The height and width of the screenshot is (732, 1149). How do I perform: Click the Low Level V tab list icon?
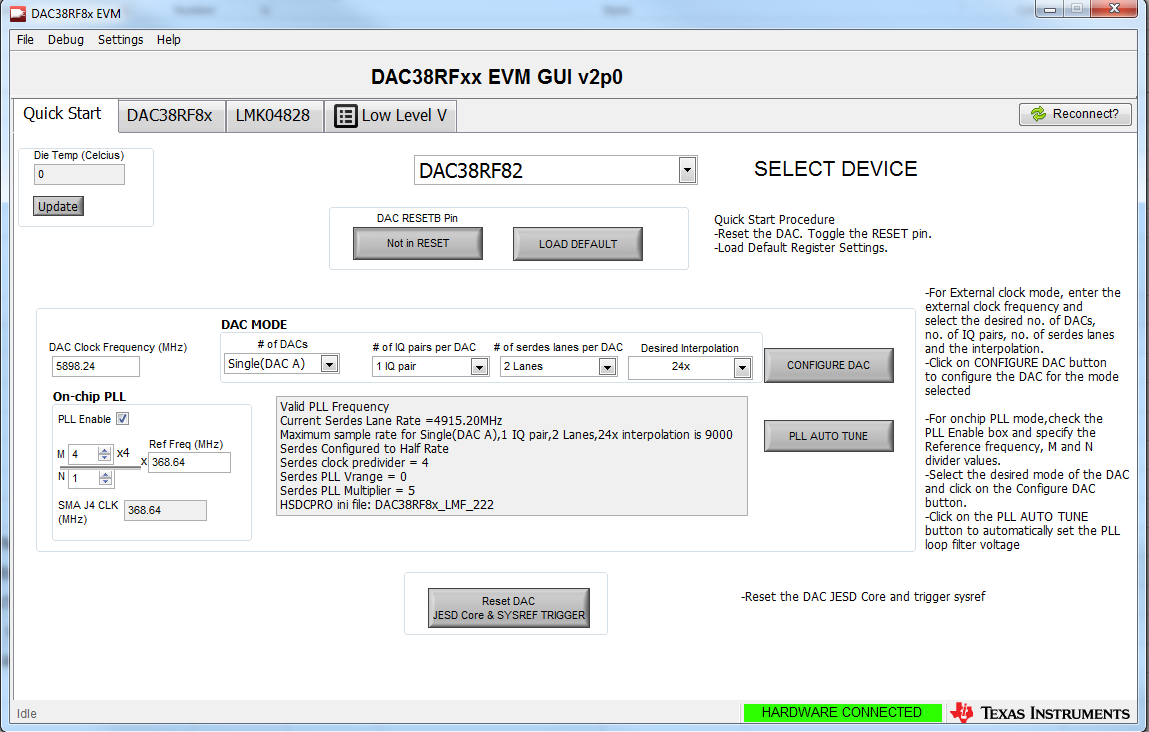coord(345,116)
